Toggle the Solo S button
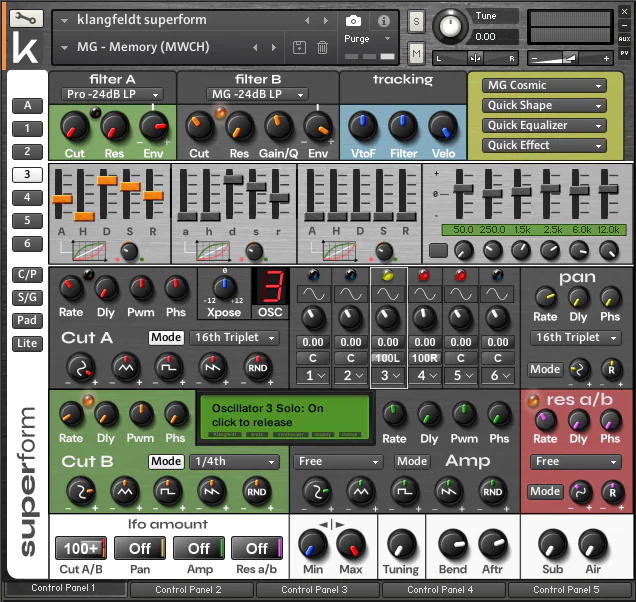This screenshot has height=602, width=636. 416,22
